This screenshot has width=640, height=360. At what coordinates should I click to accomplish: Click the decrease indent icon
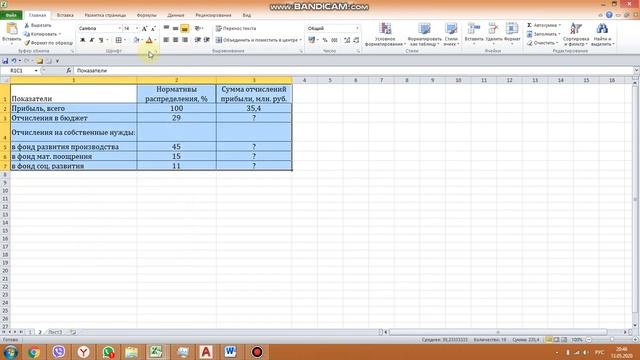tap(198, 40)
